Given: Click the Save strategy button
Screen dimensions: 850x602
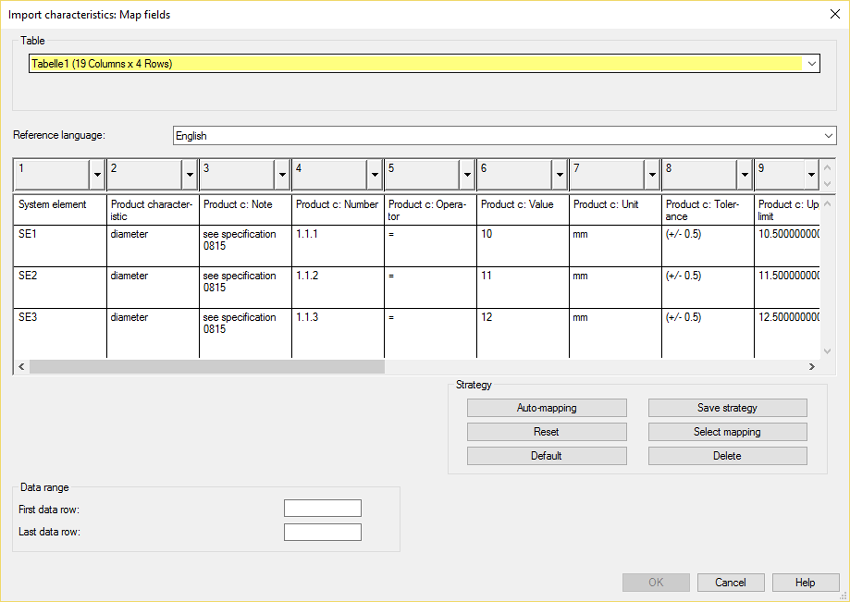Looking at the screenshot, I should (x=727, y=408).
